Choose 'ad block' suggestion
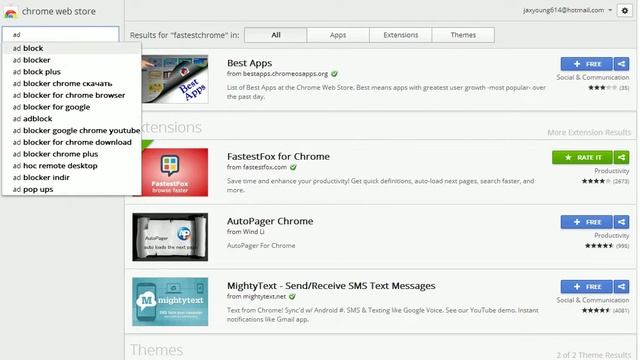This screenshot has height=360, width=640. click(x=72, y=48)
